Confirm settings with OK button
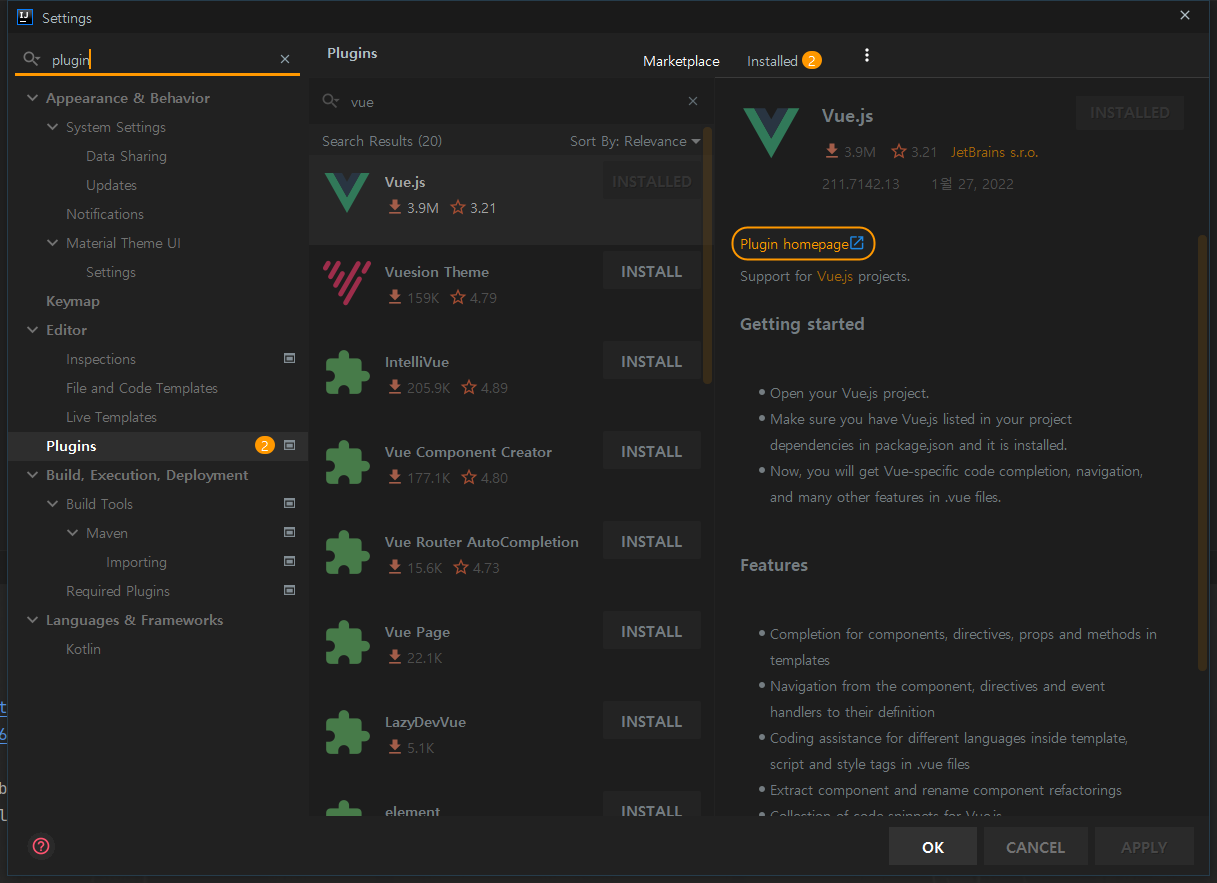Viewport: 1217px width, 883px height. point(933,847)
